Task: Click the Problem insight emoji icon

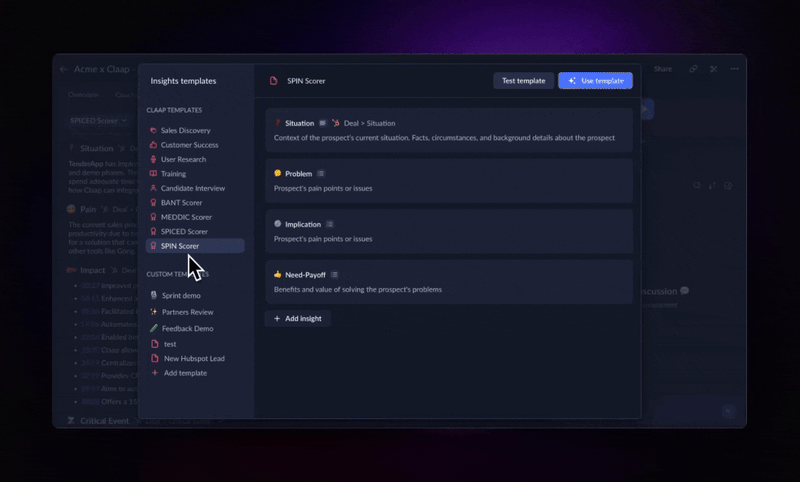Action: pos(278,173)
